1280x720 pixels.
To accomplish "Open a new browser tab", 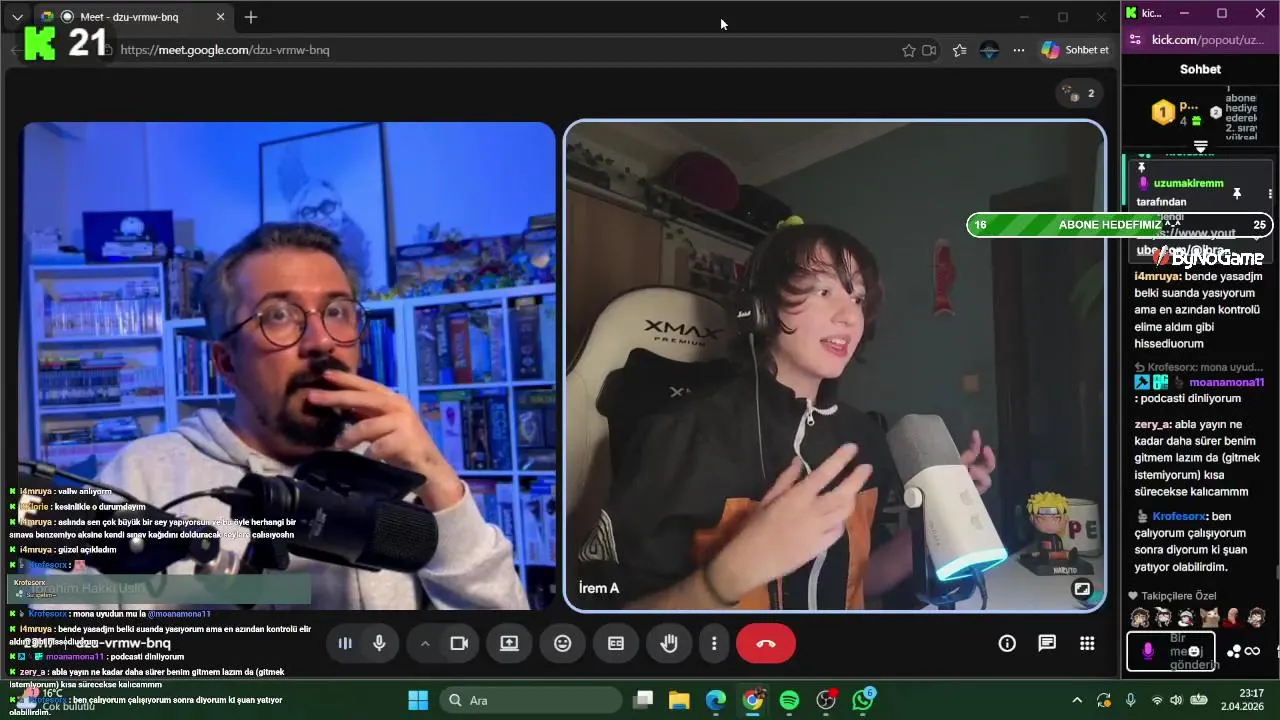I will click(251, 17).
